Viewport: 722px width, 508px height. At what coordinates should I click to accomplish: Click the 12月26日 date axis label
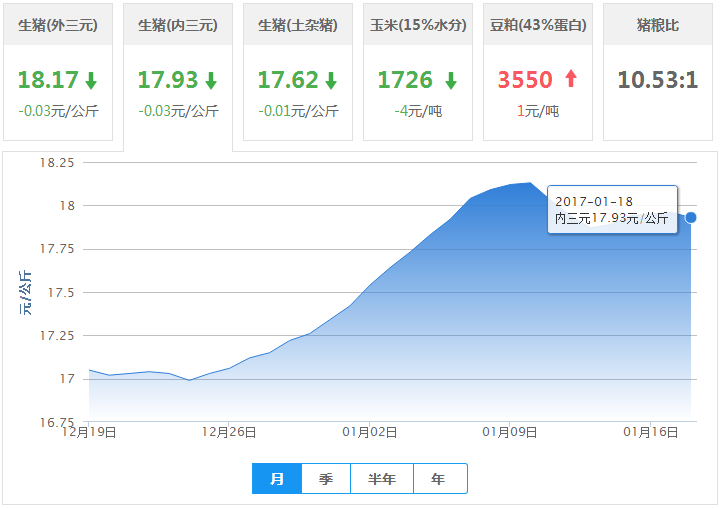tap(229, 432)
